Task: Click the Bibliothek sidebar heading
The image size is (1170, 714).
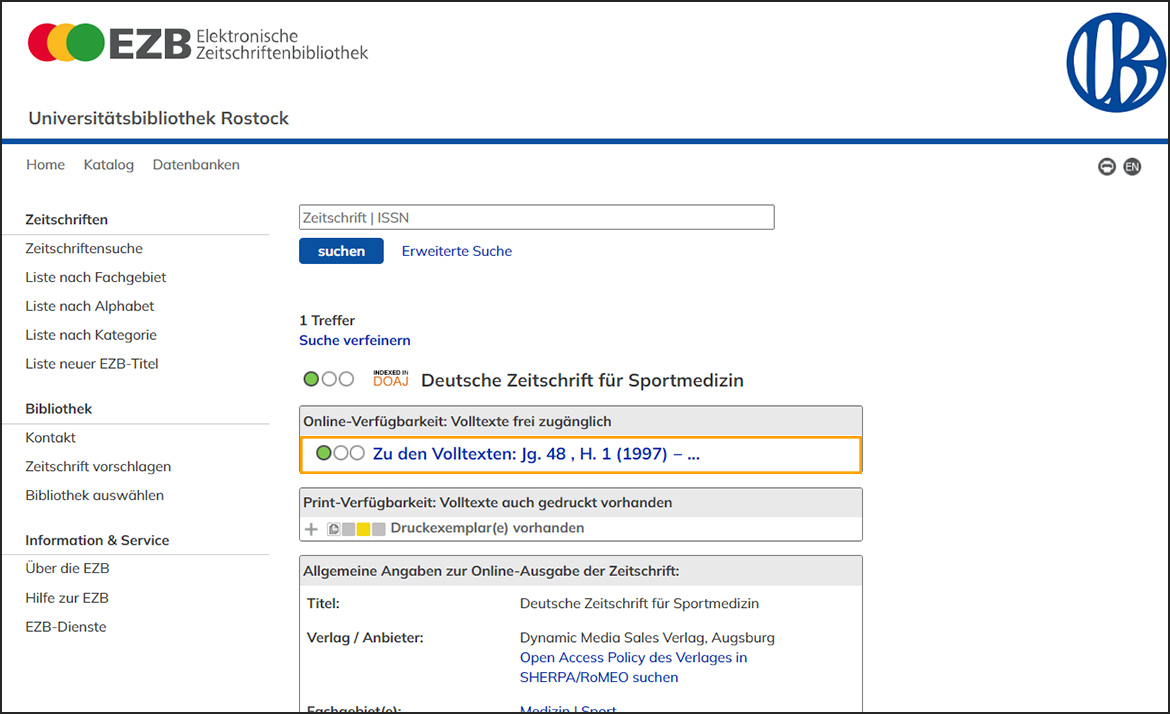Action: pos(58,409)
